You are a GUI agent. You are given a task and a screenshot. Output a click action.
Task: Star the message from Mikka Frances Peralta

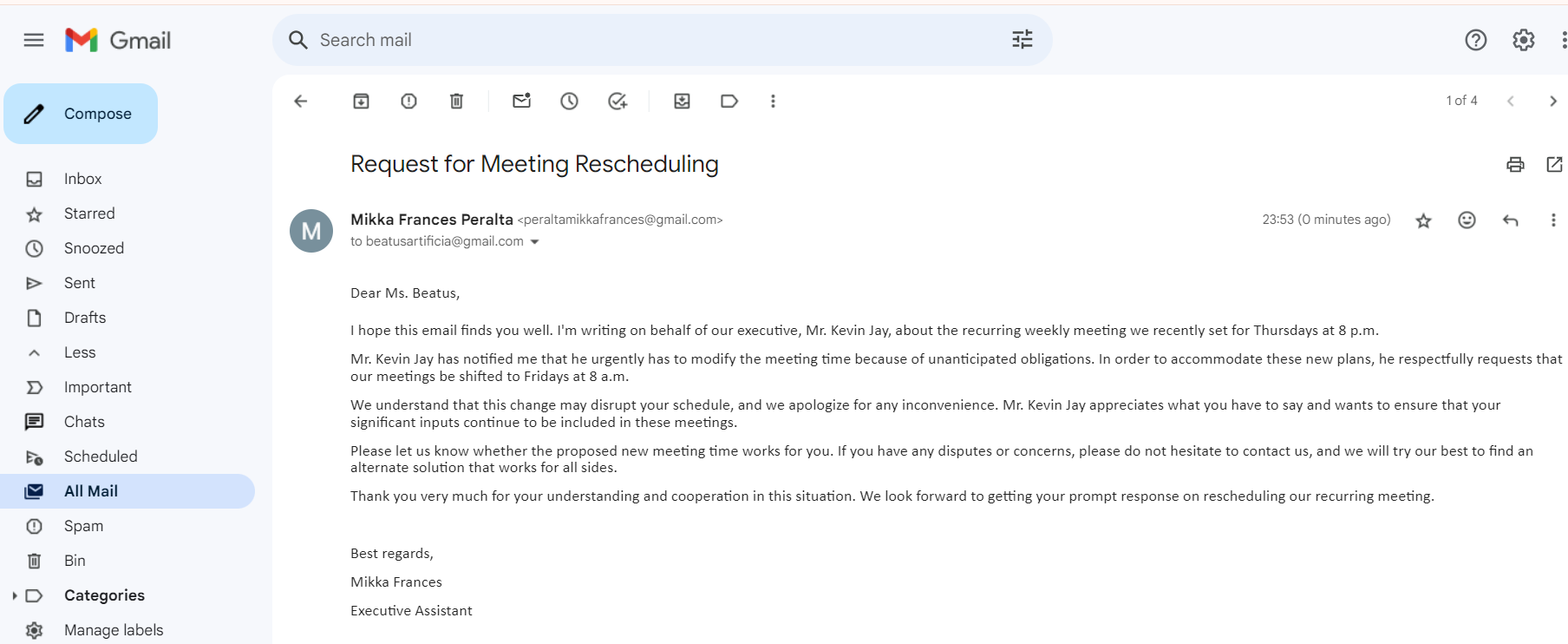(1423, 220)
